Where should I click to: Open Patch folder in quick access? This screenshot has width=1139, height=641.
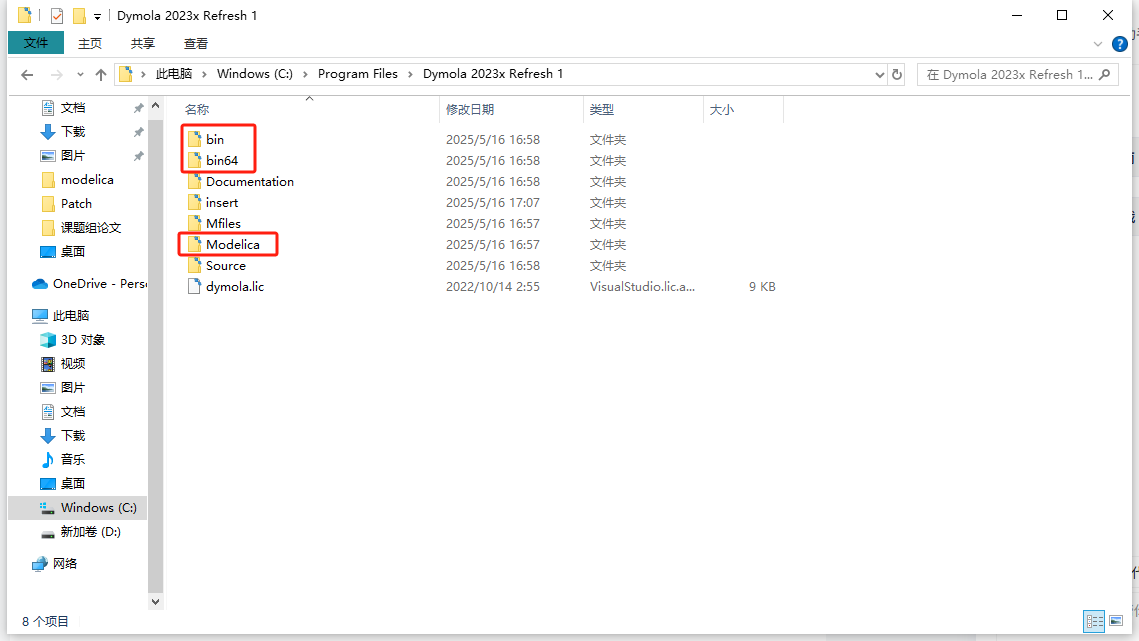tap(67, 203)
